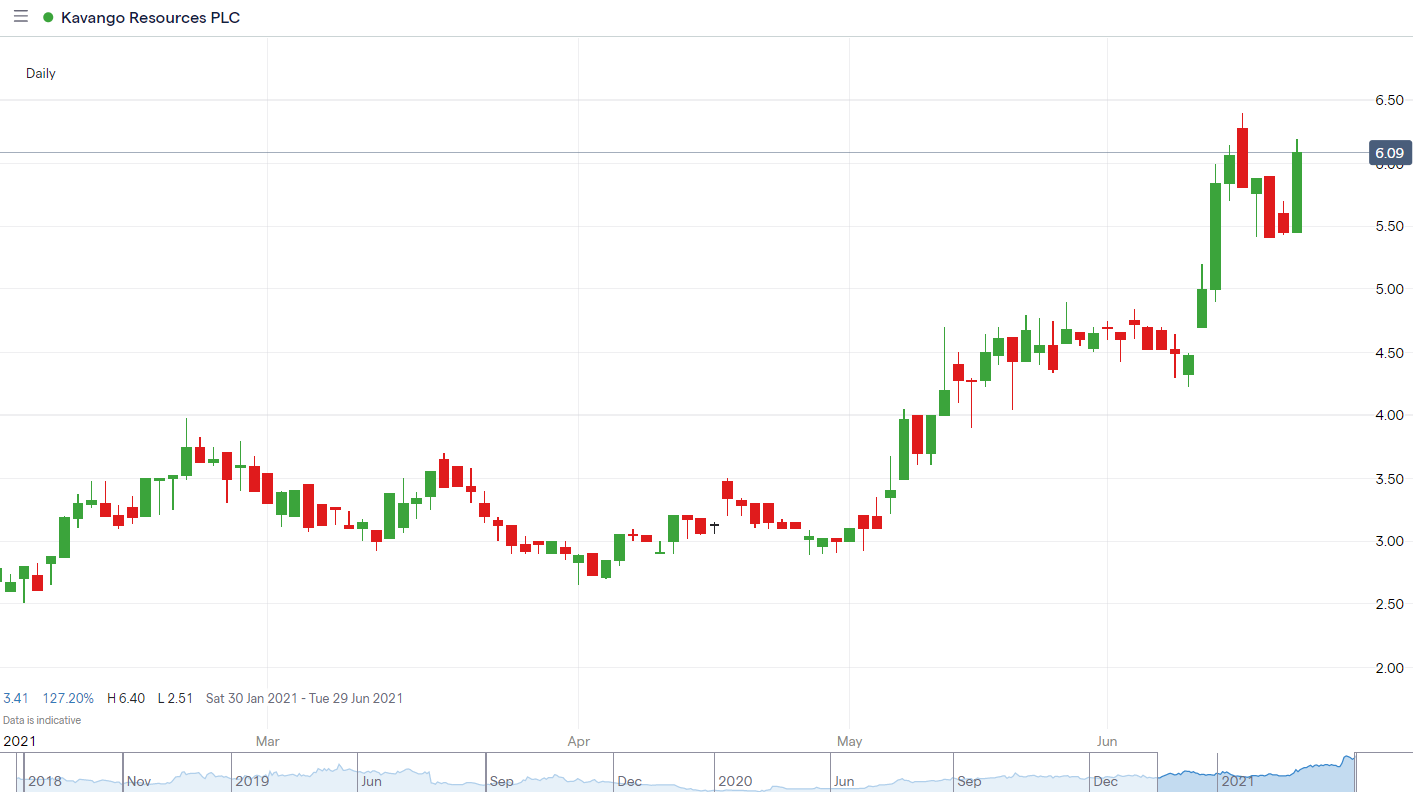
Task: Click the Mar label on the date axis
Action: click(267, 741)
